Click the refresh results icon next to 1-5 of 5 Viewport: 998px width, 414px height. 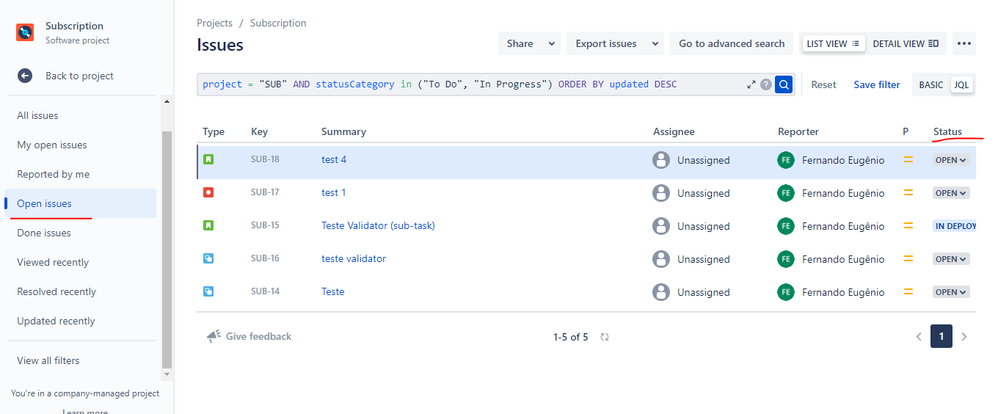[x=605, y=337]
